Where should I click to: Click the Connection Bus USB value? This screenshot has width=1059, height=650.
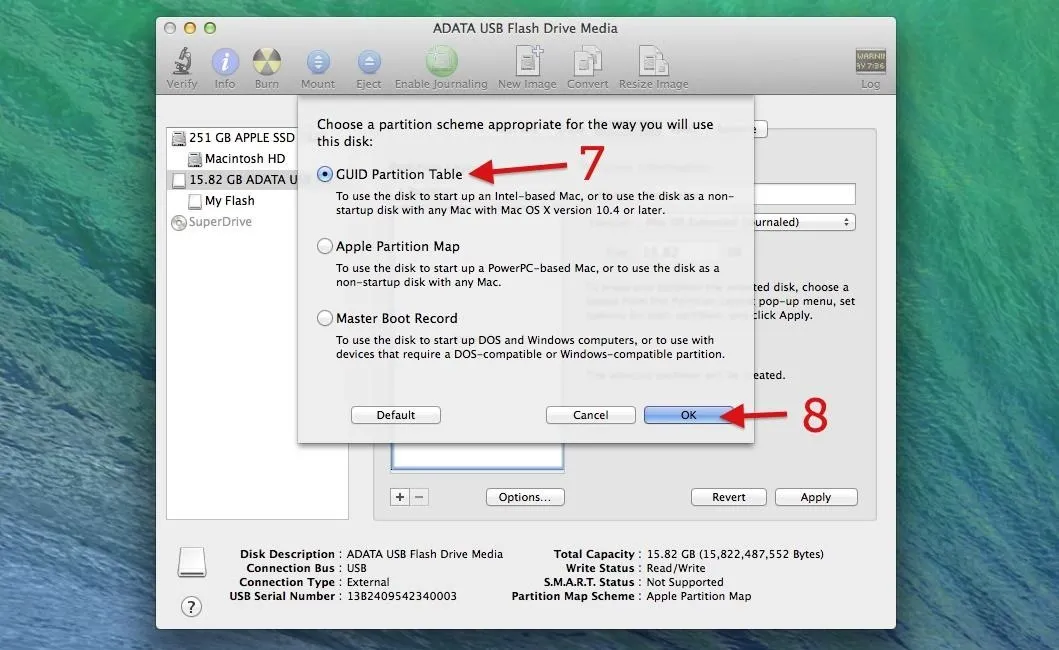pos(357,568)
